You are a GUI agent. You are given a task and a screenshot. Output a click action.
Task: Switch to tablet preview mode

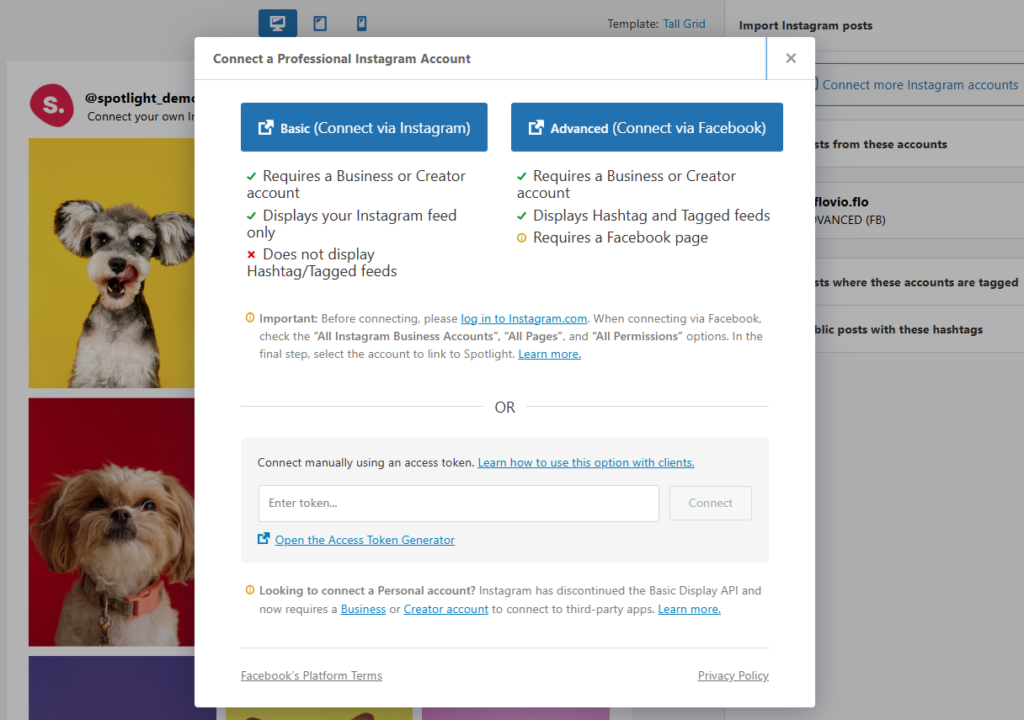[319, 22]
